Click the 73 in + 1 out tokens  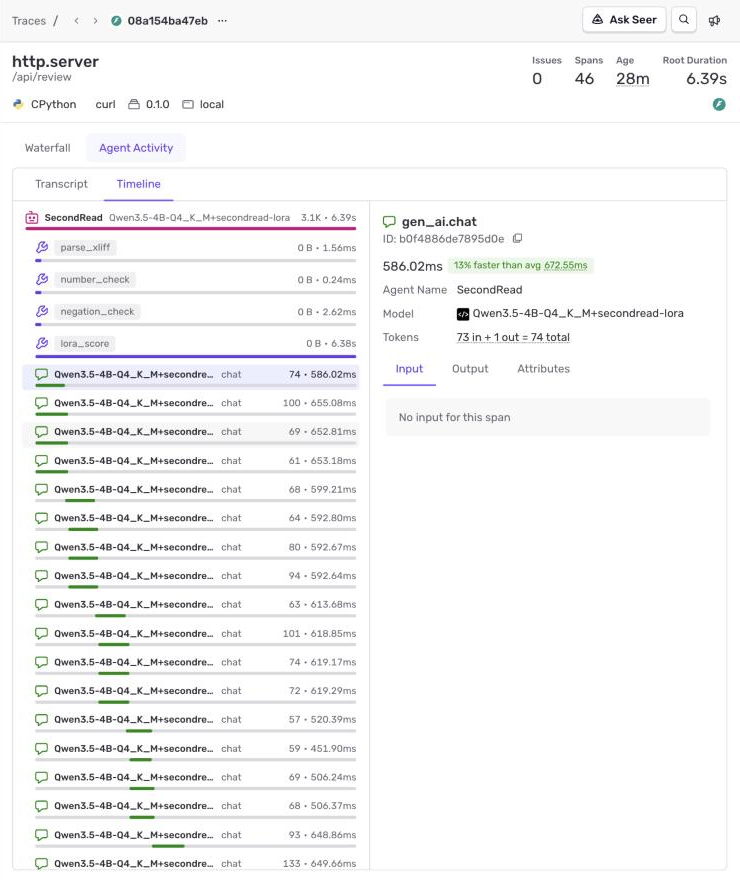(x=513, y=337)
